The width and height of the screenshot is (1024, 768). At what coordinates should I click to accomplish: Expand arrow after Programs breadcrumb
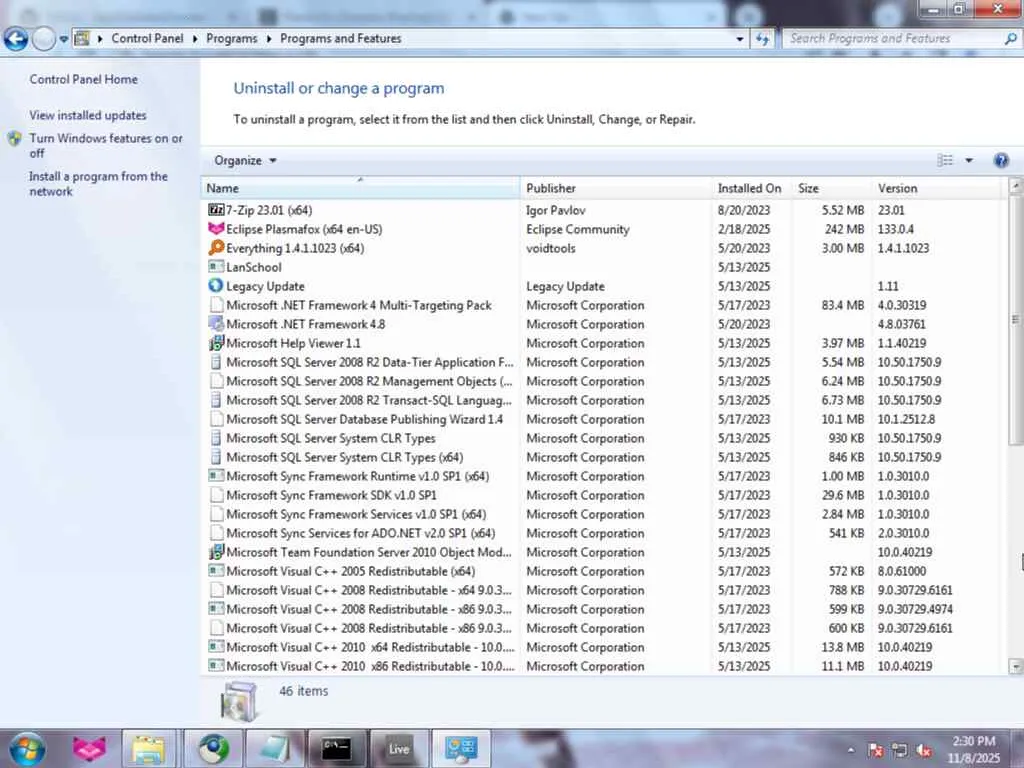tap(268, 39)
